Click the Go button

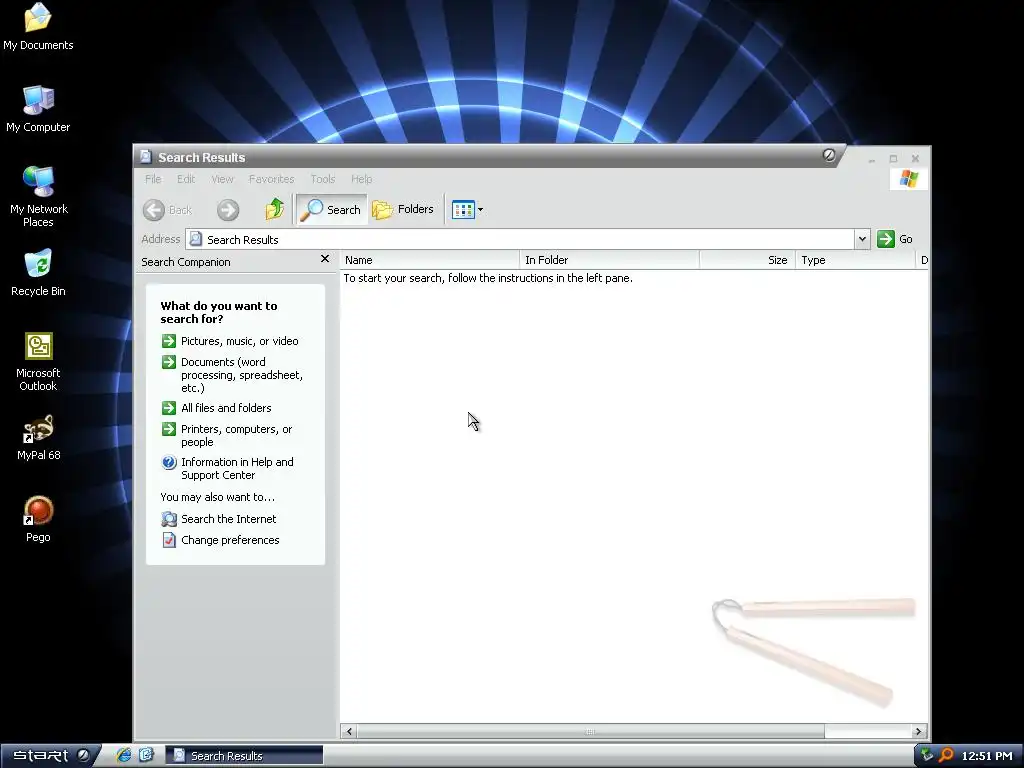tap(895, 239)
